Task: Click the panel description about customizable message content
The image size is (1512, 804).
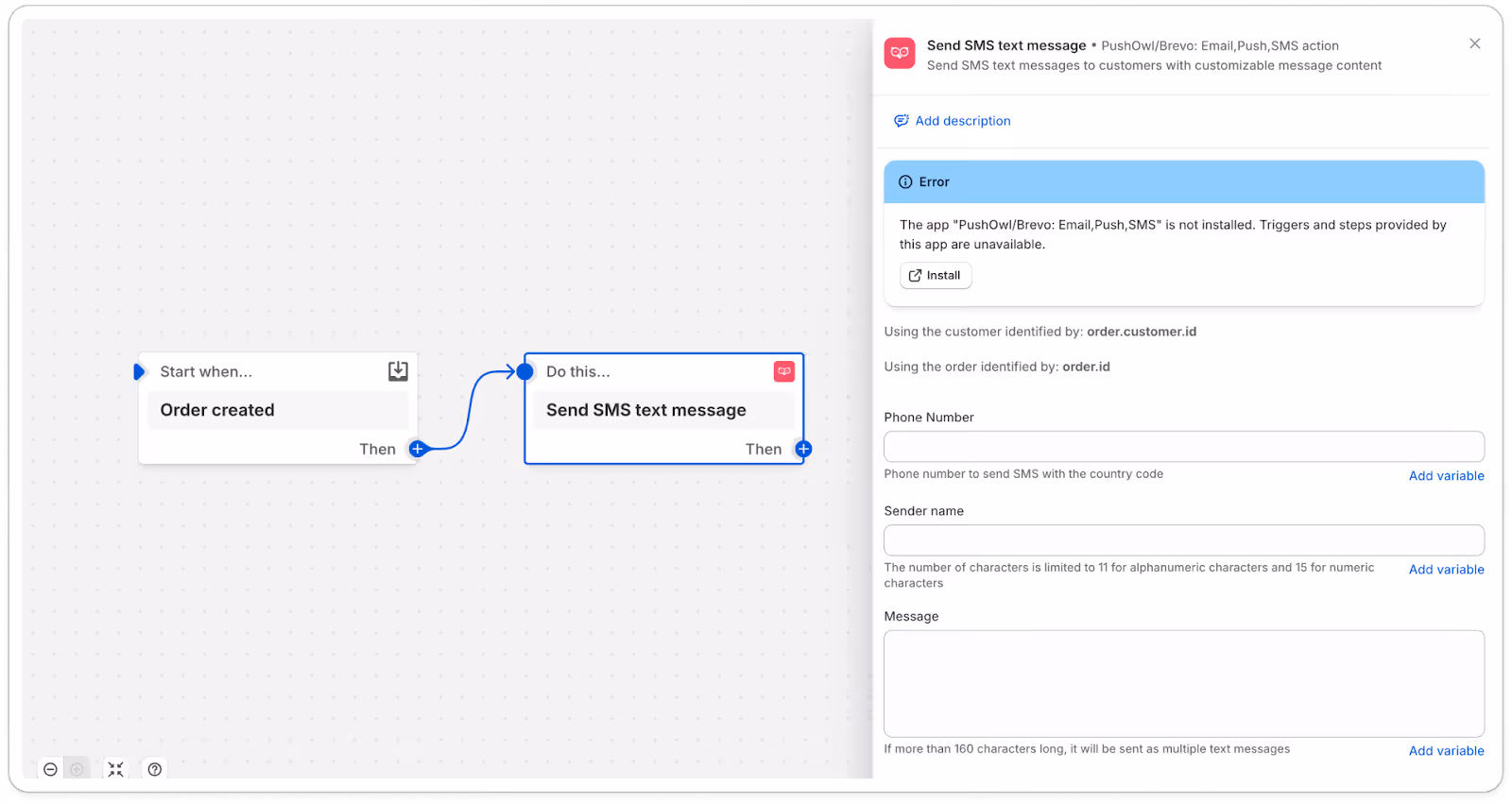Action: tap(1154, 65)
